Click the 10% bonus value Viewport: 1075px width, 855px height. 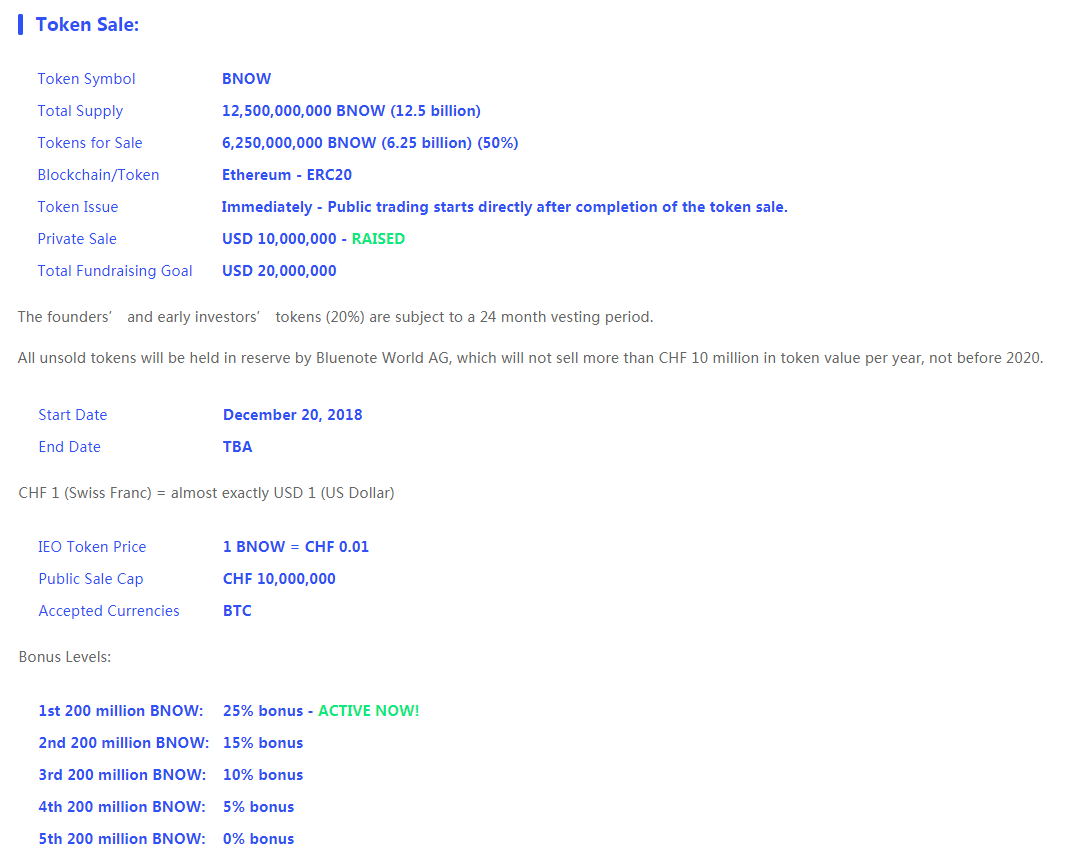(x=263, y=775)
